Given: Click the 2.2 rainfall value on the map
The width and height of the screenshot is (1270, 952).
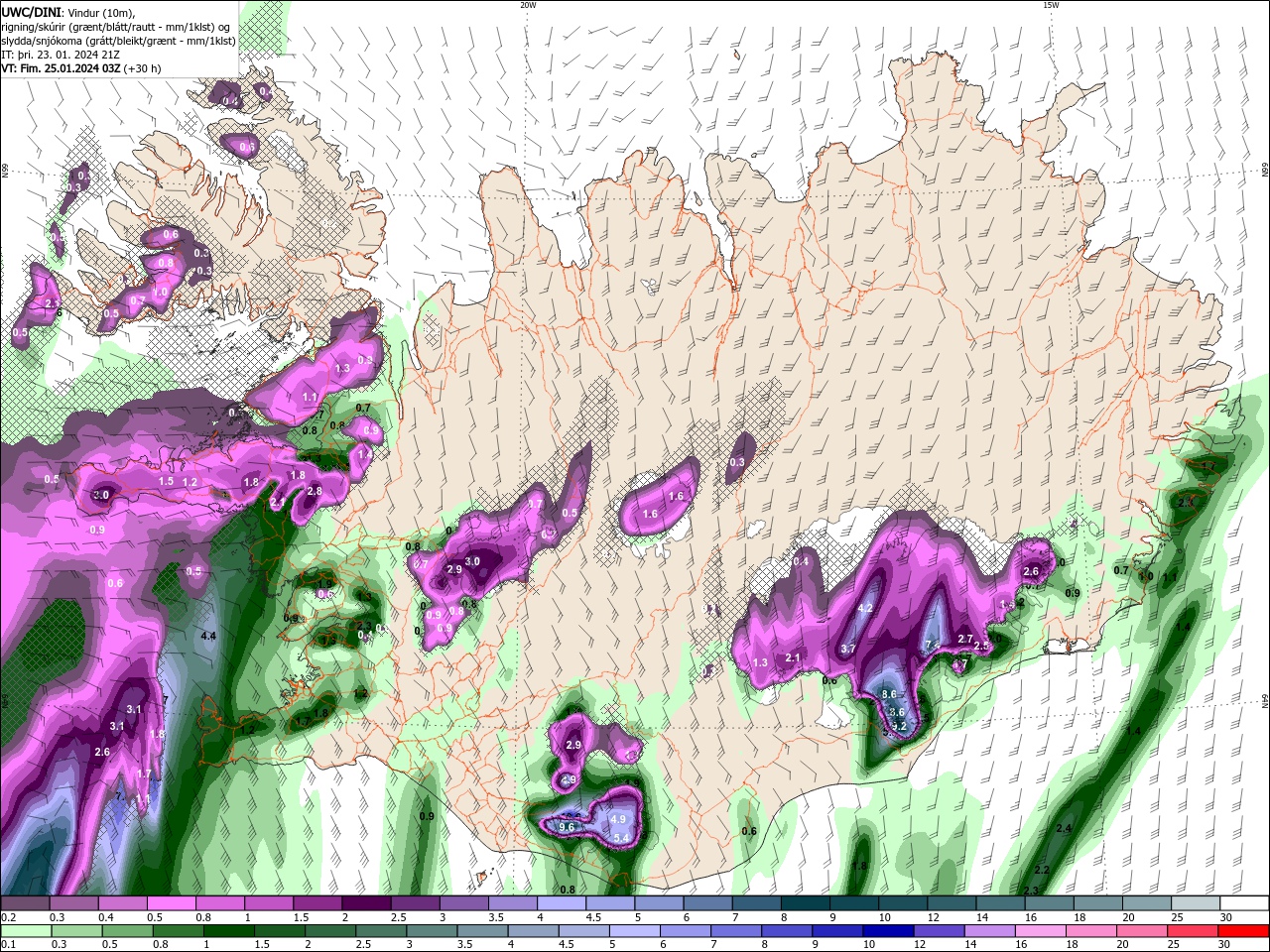Looking at the screenshot, I should point(1042,870).
